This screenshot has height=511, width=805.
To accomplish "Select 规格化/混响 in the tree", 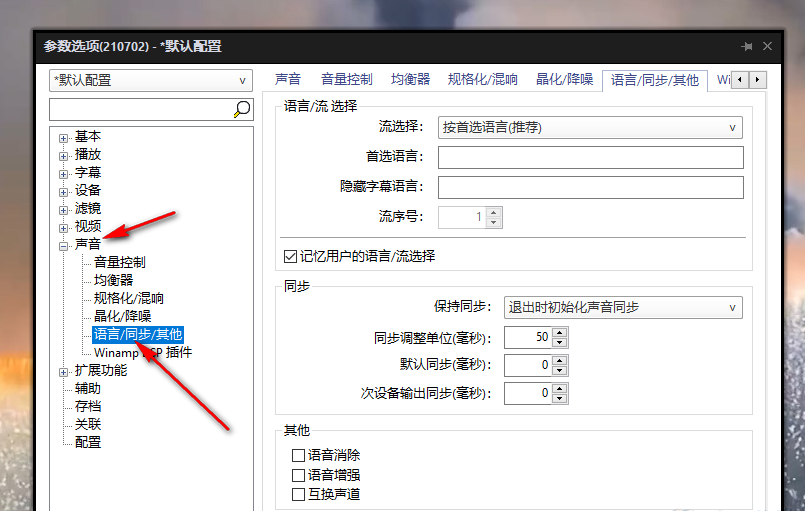I will [x=129, y=298].
